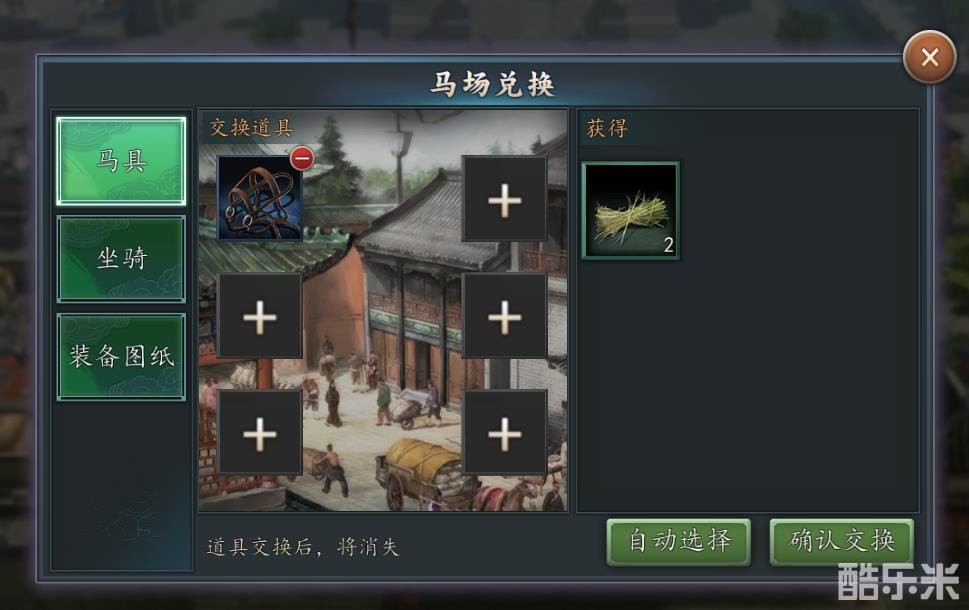Open the last exchange plus slot
Screen dimensions: 969x610
point(504,433)
